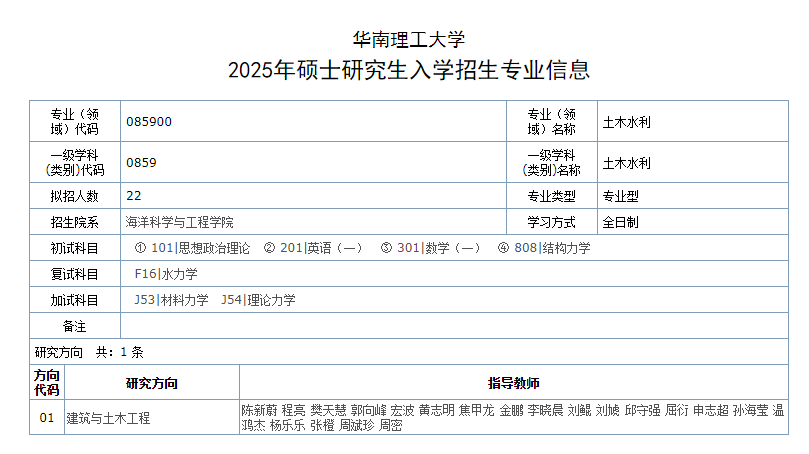Image resolution: width=809 pixels, height=454 pixels.
Task: Click the 专业类型 label
Action: 552,196
